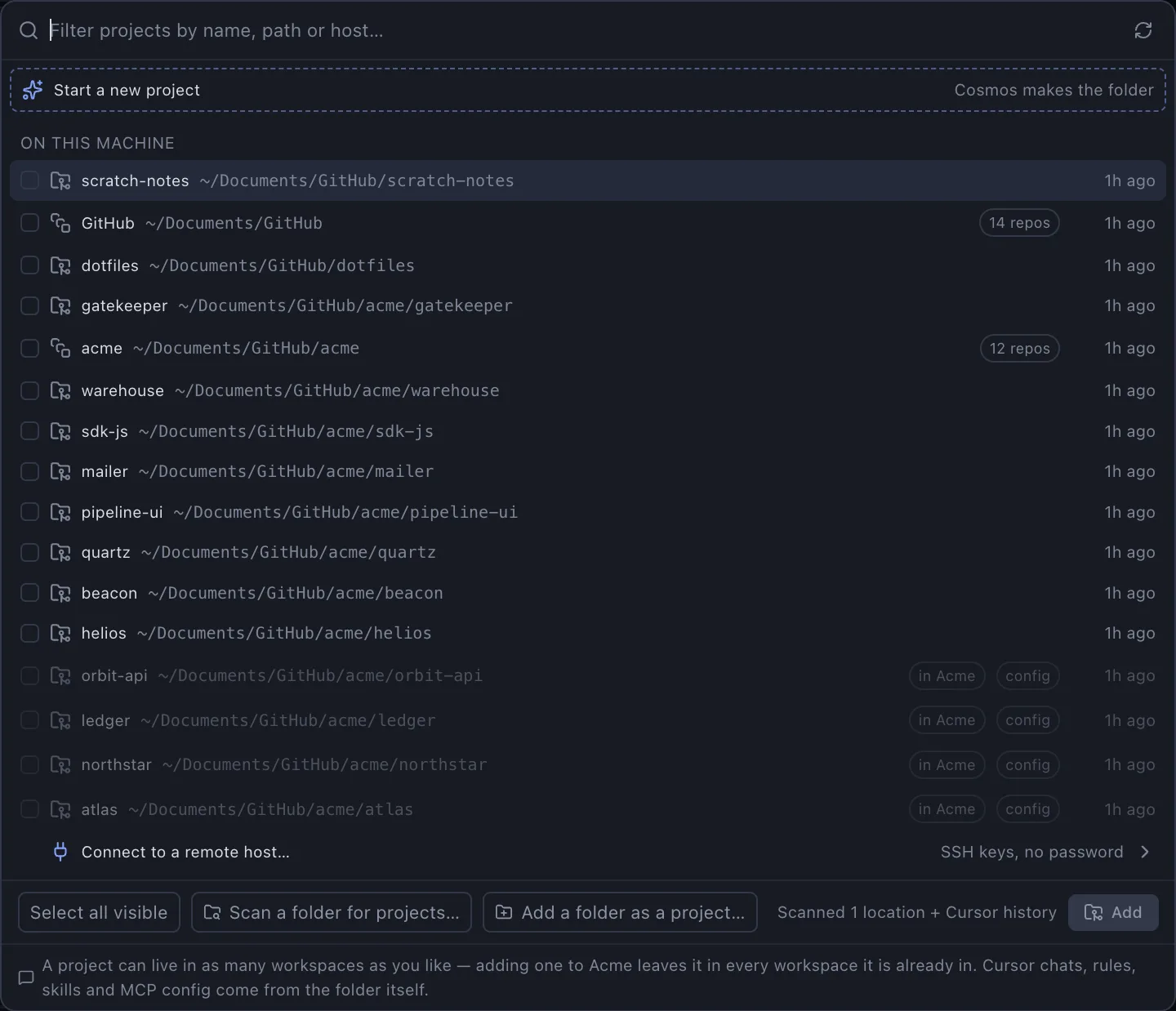The height and width of the screenshot is (1011, 1176).
Task: Tick the GitHub folder checkbox
Action: coord(29,223)
